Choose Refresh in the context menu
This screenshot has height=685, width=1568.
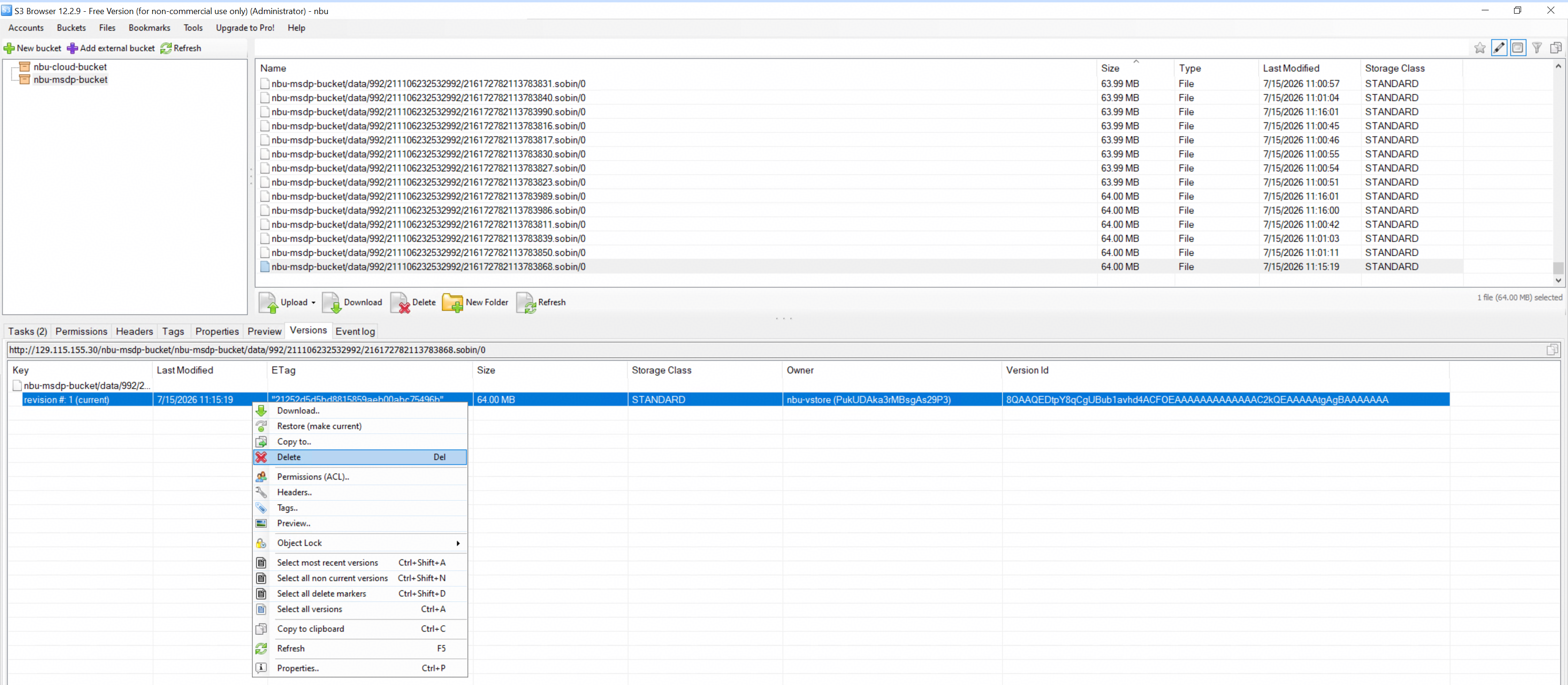(360, 648)
